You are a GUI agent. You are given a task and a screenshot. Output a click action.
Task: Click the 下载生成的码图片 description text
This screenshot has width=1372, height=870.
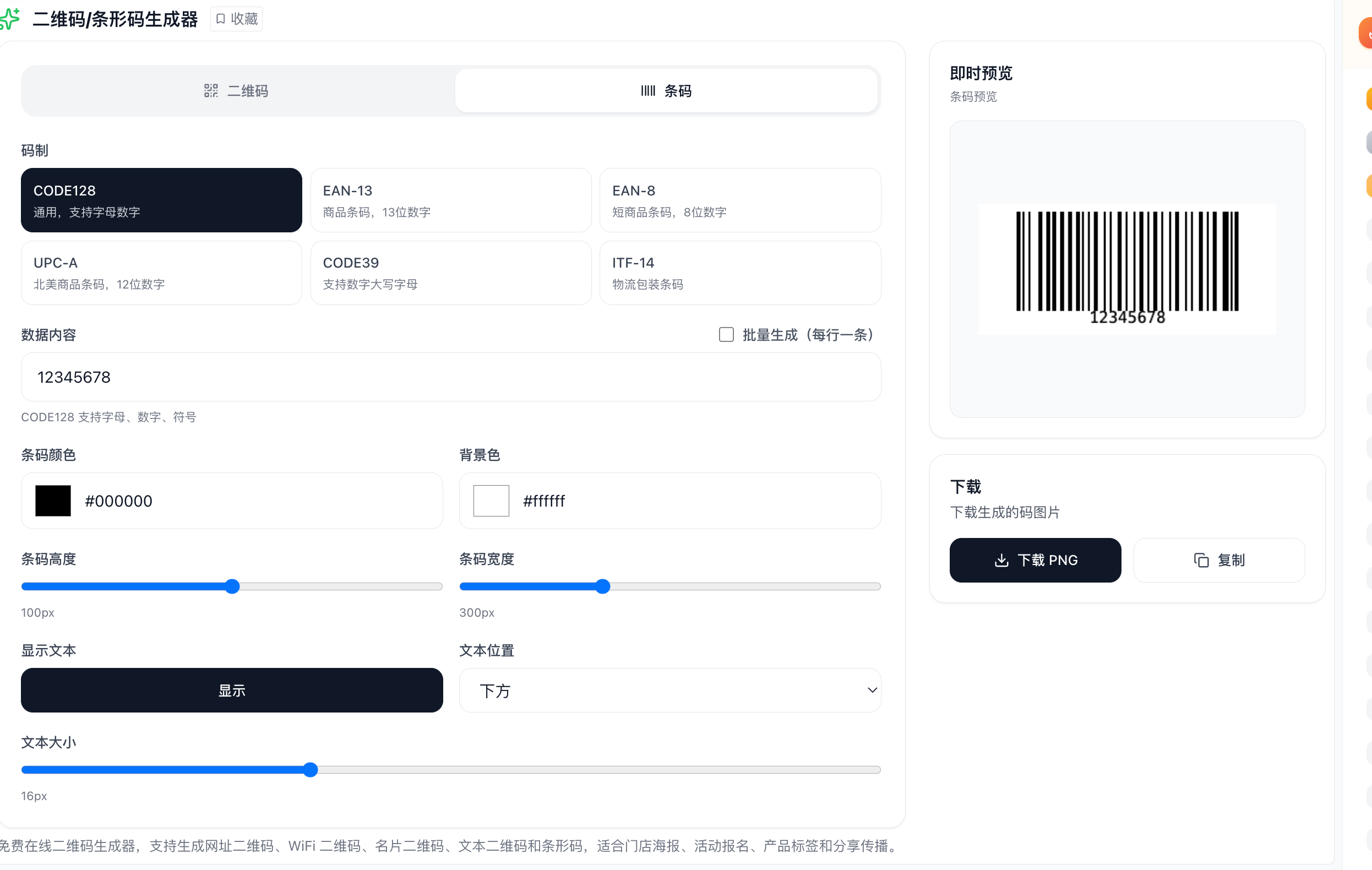1005,512
